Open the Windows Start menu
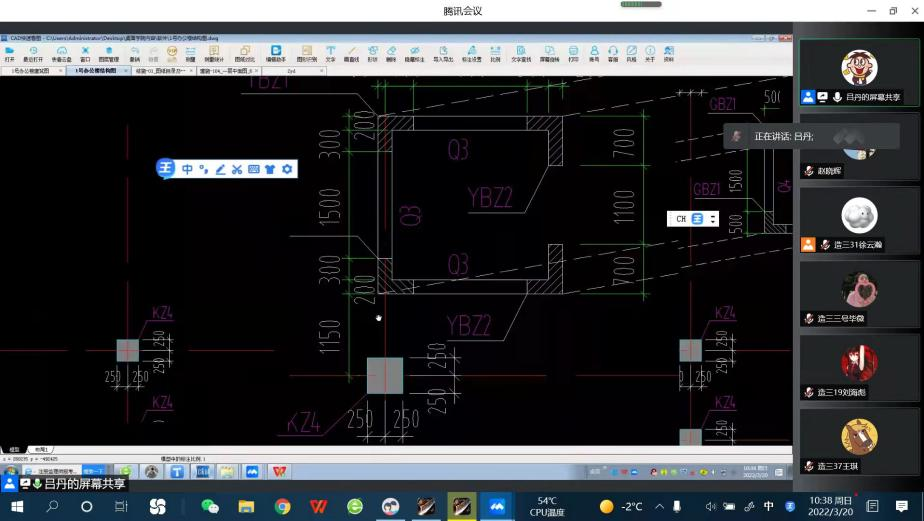Viewport: 924px width, 521px height. (17, 506)
